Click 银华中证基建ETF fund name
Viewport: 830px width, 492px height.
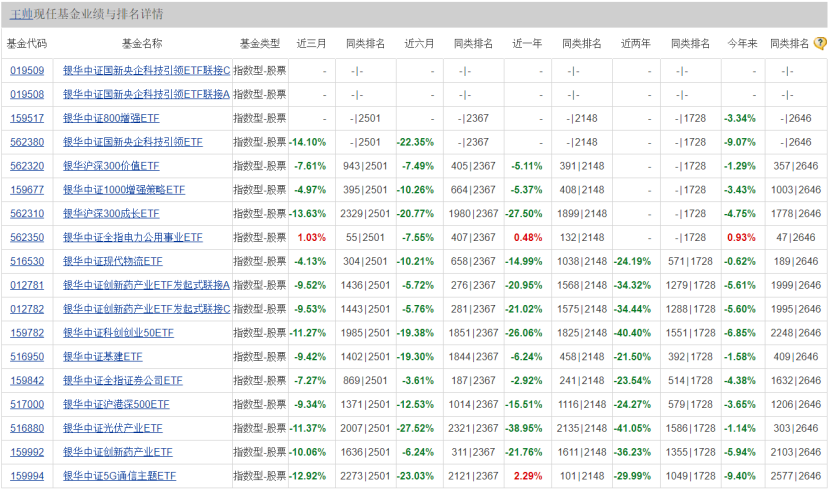click(x=103, y=357)
